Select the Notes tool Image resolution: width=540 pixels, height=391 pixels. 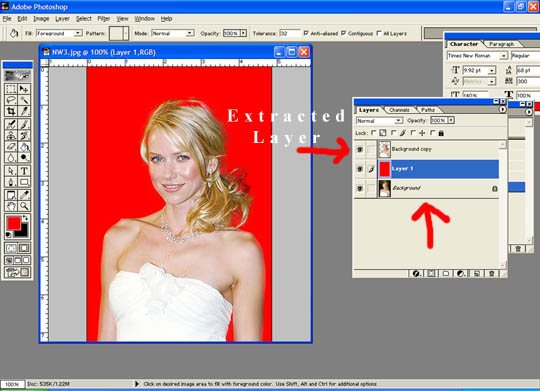[11, 195]
